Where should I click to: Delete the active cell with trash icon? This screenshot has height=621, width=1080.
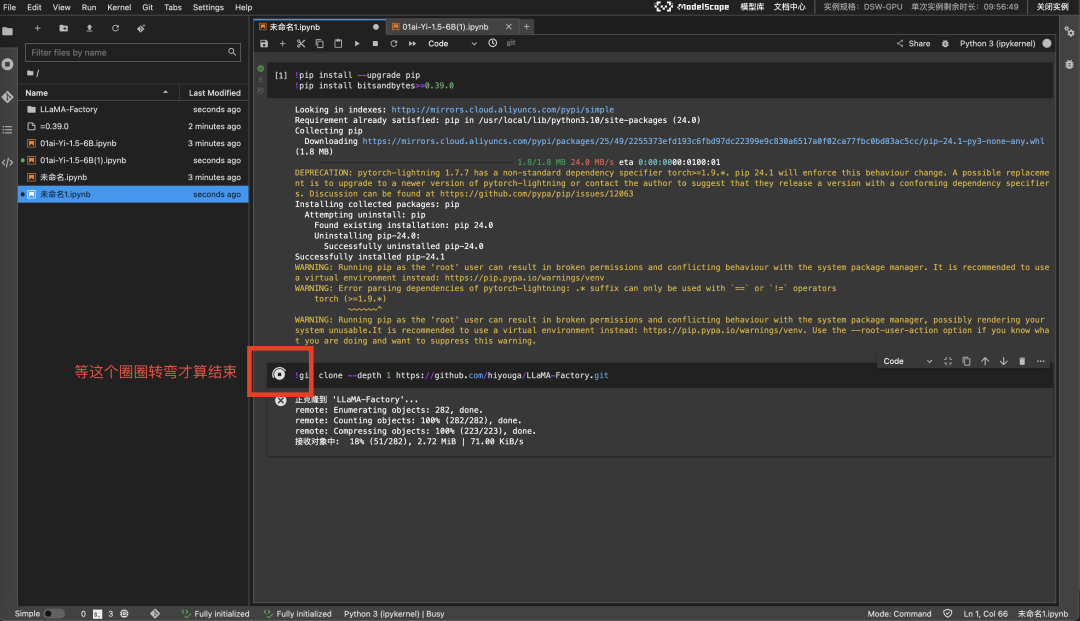(1022, 361)
